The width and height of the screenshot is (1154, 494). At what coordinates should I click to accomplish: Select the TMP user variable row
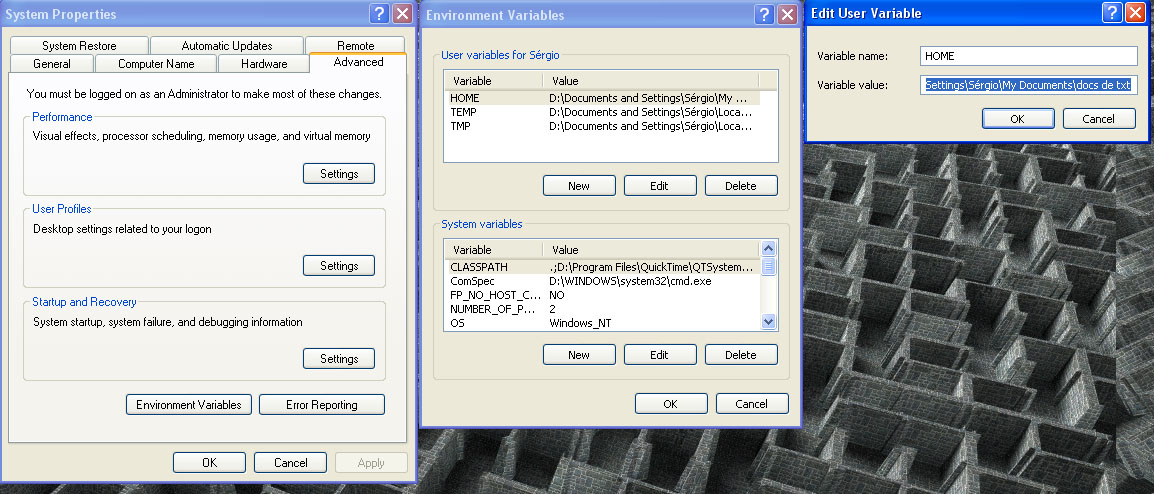pyautogui.click(x=602, y=127)
